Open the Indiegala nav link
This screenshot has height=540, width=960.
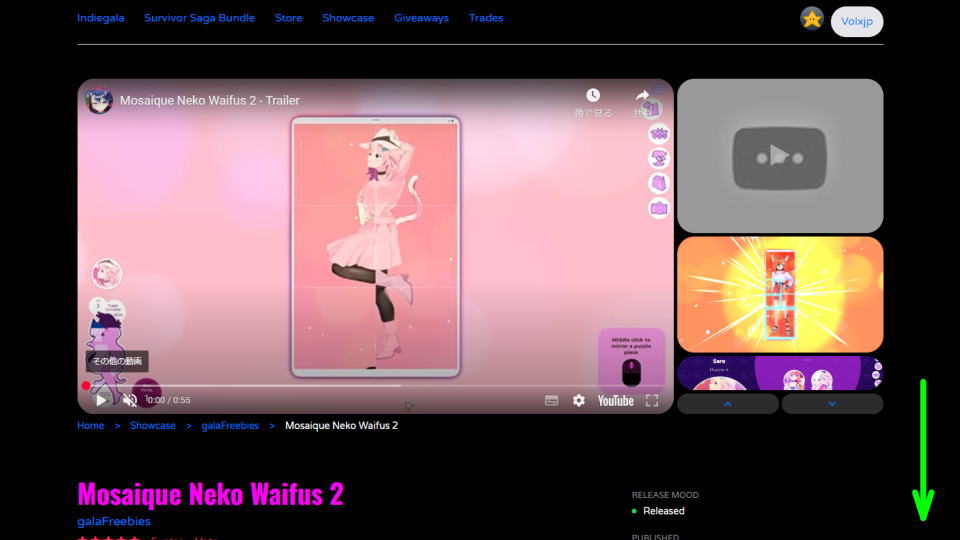pos(100,18)
